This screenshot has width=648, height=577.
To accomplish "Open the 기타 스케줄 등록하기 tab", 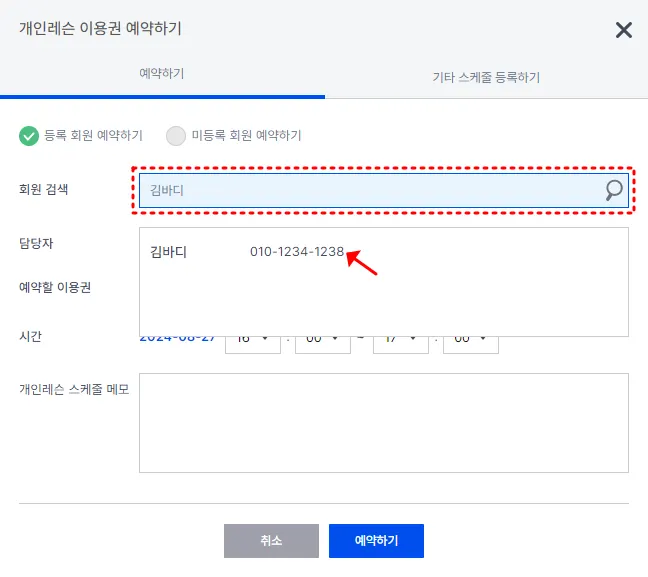I will click(x=486, y=77).
